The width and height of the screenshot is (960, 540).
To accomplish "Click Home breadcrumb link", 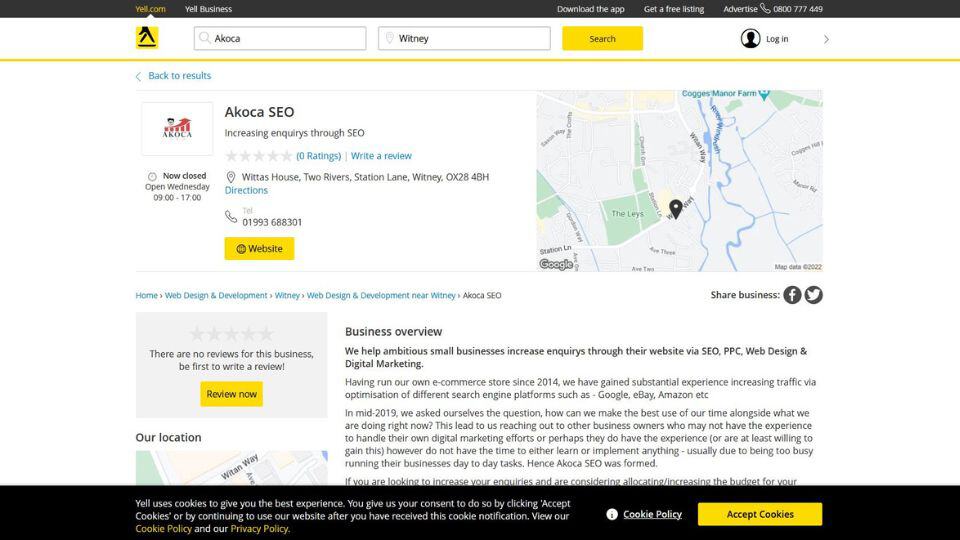I will coord(146,295).
